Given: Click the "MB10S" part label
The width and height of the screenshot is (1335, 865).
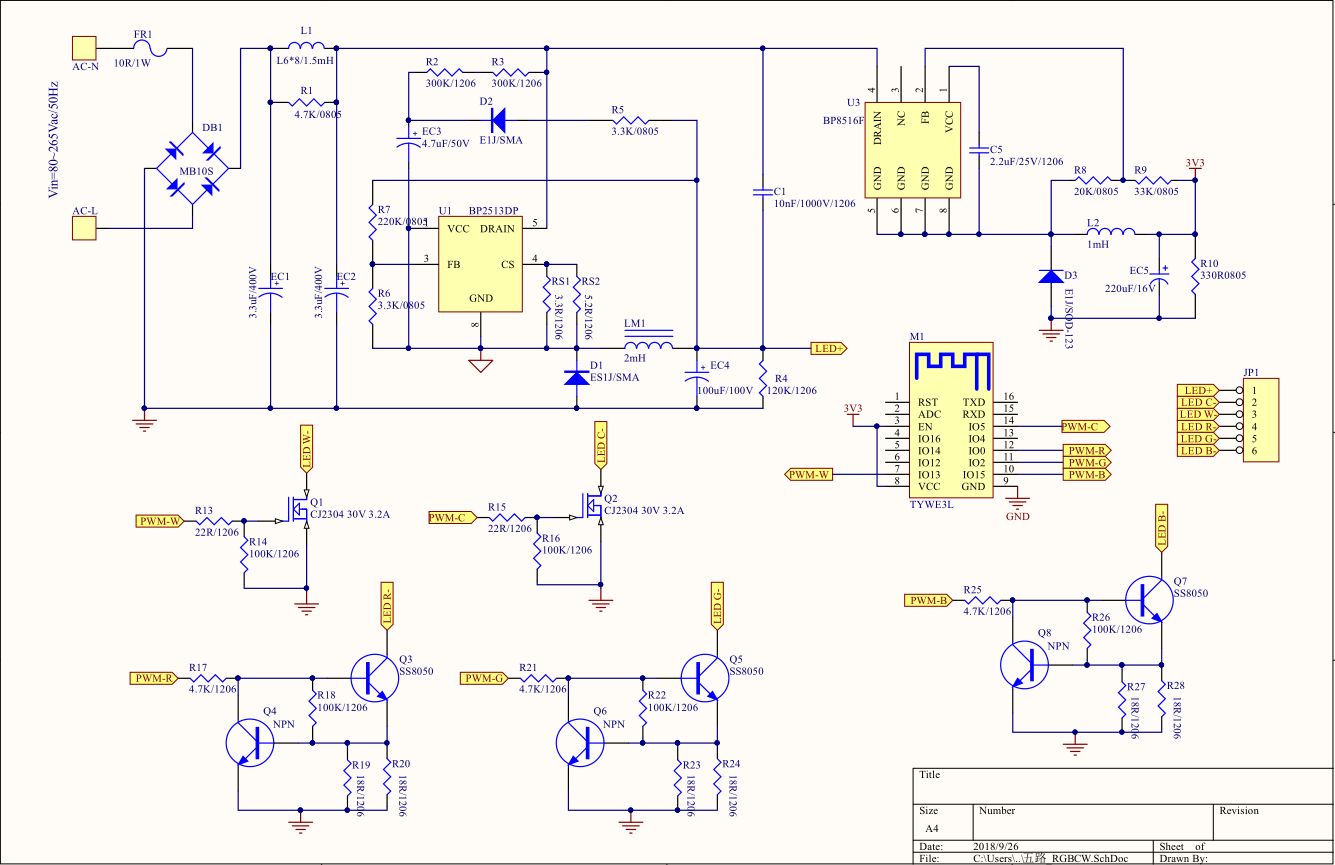Looking at the screenshot, I should [194, 172].
